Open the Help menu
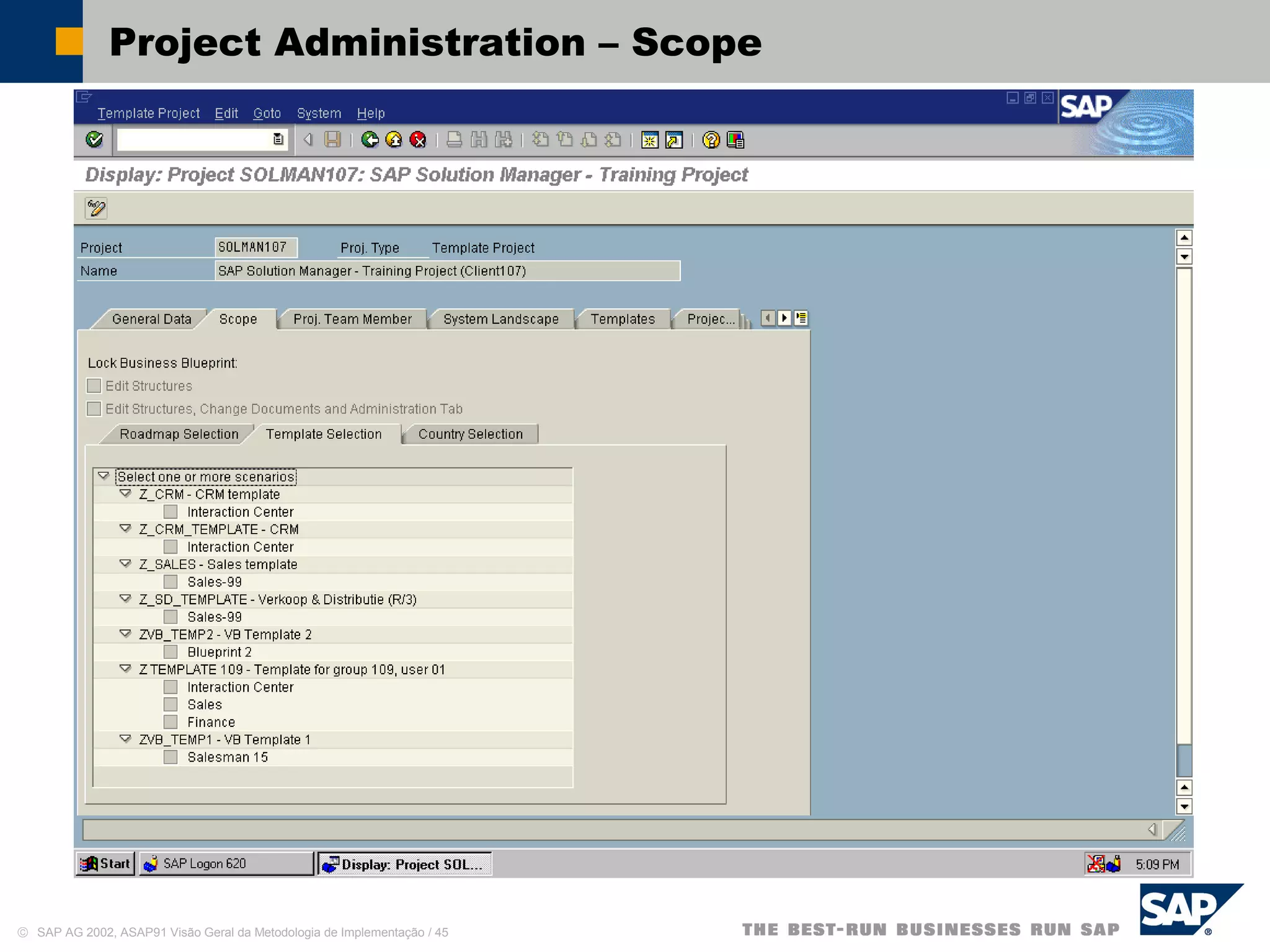 (371, 113)
